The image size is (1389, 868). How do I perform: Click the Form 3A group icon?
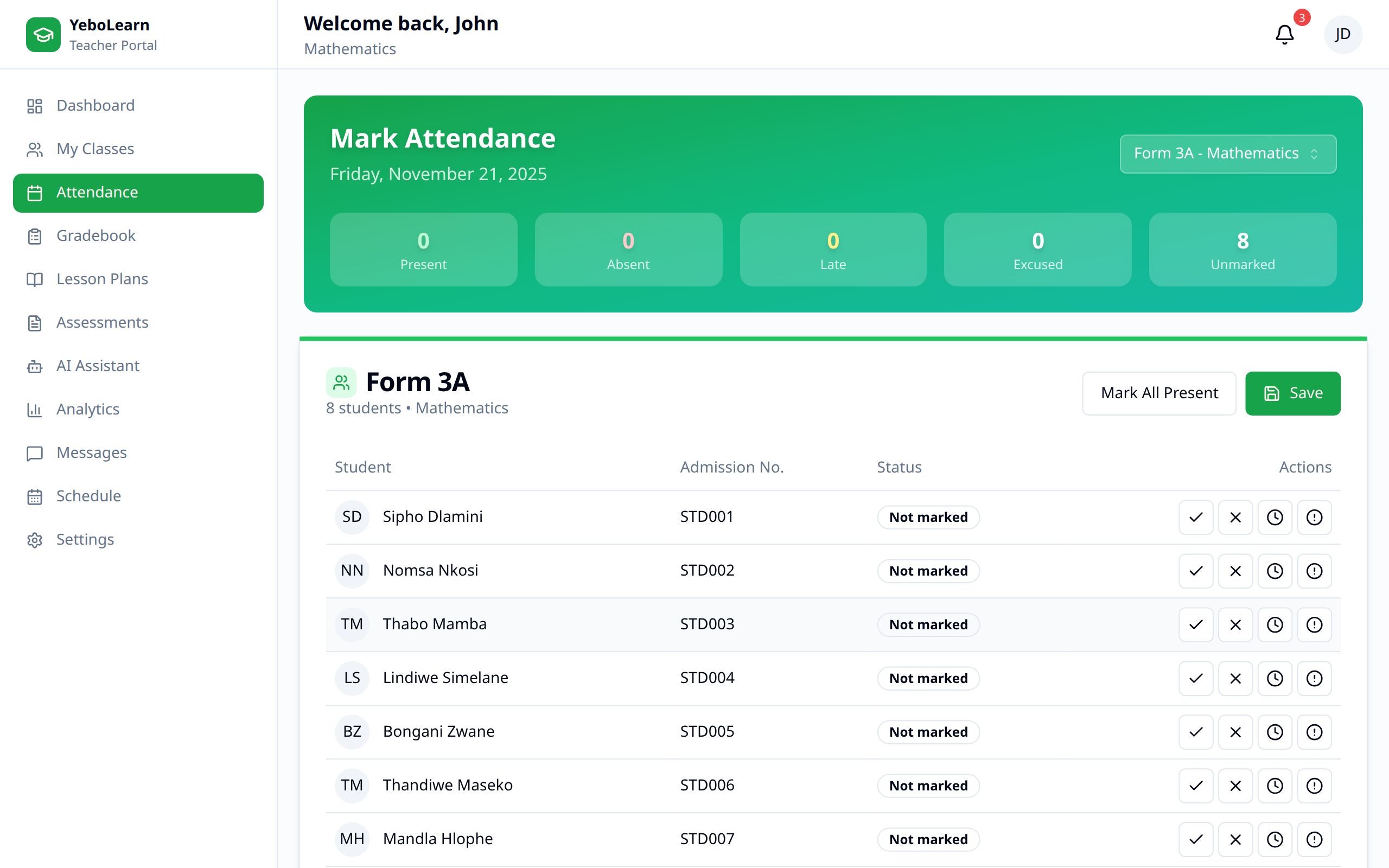tap(341, 382)
